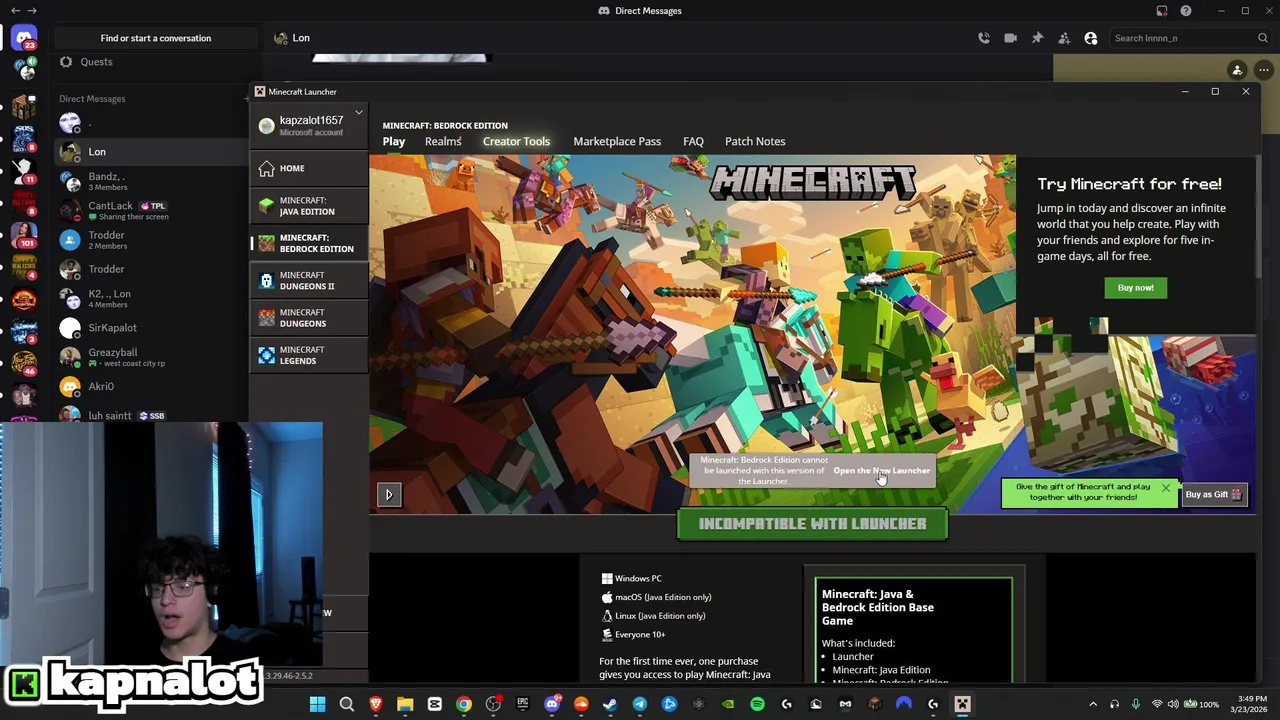Go forward with Discord's right arrow
Viewport: 1280px width, 720px height.
coord(32,11)
